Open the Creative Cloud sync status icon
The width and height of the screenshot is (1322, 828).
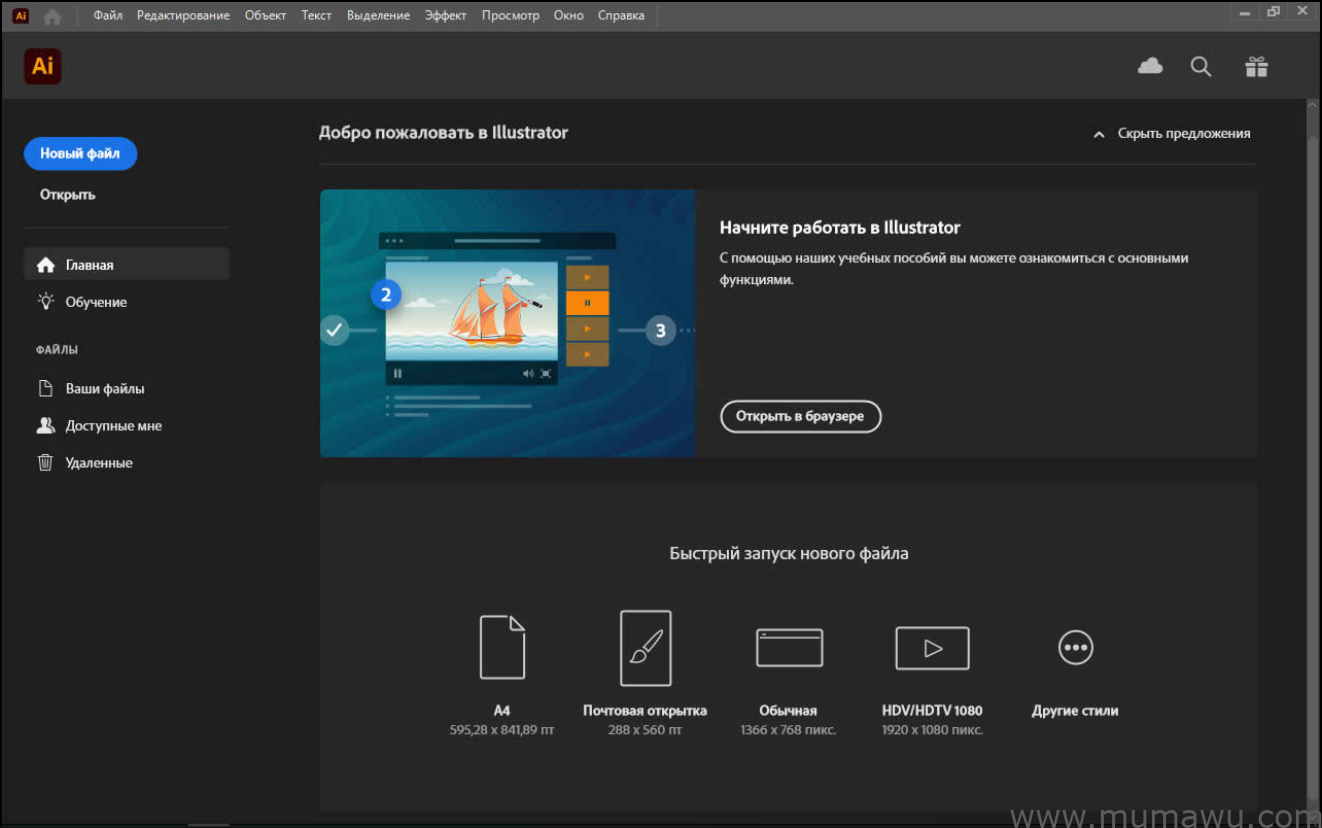click(x=1150, y=67)
